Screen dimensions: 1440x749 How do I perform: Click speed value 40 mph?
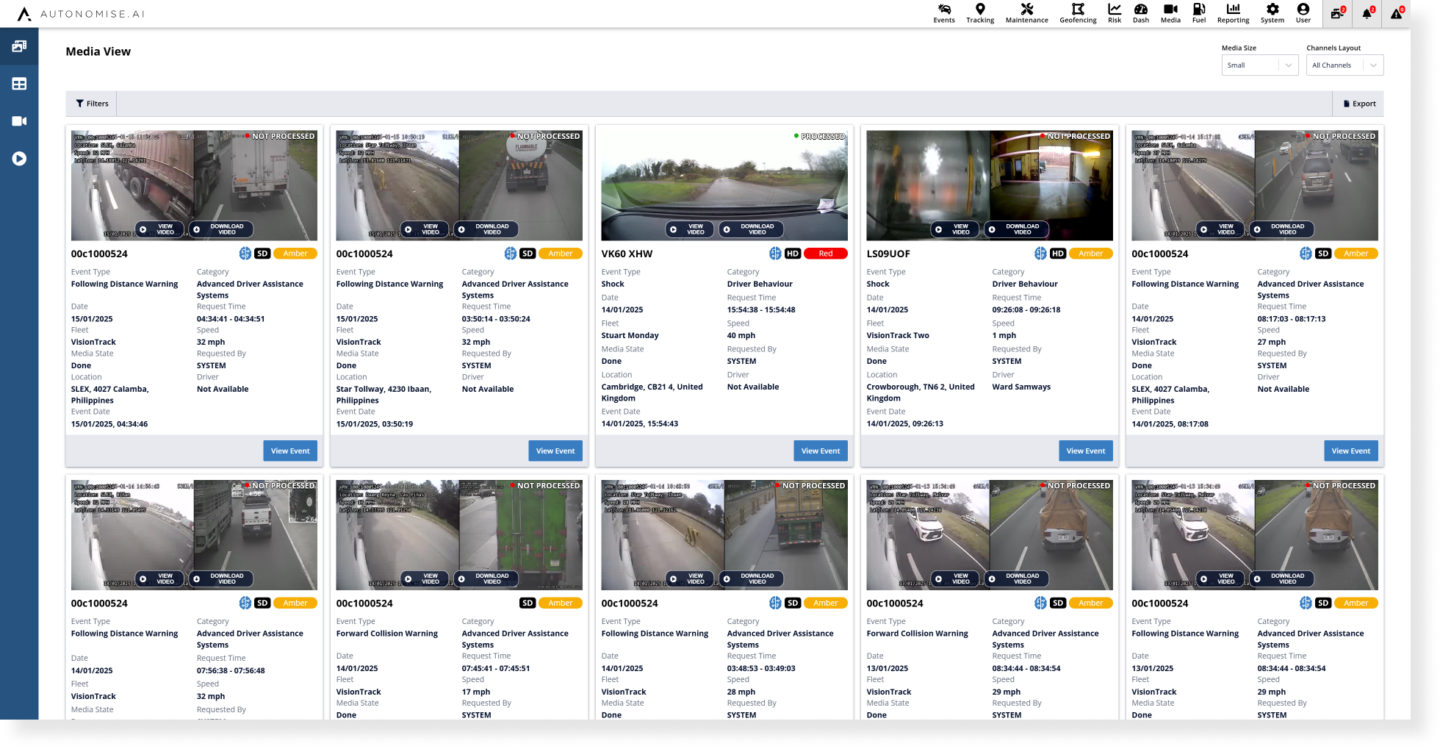[x=739, y=335]
